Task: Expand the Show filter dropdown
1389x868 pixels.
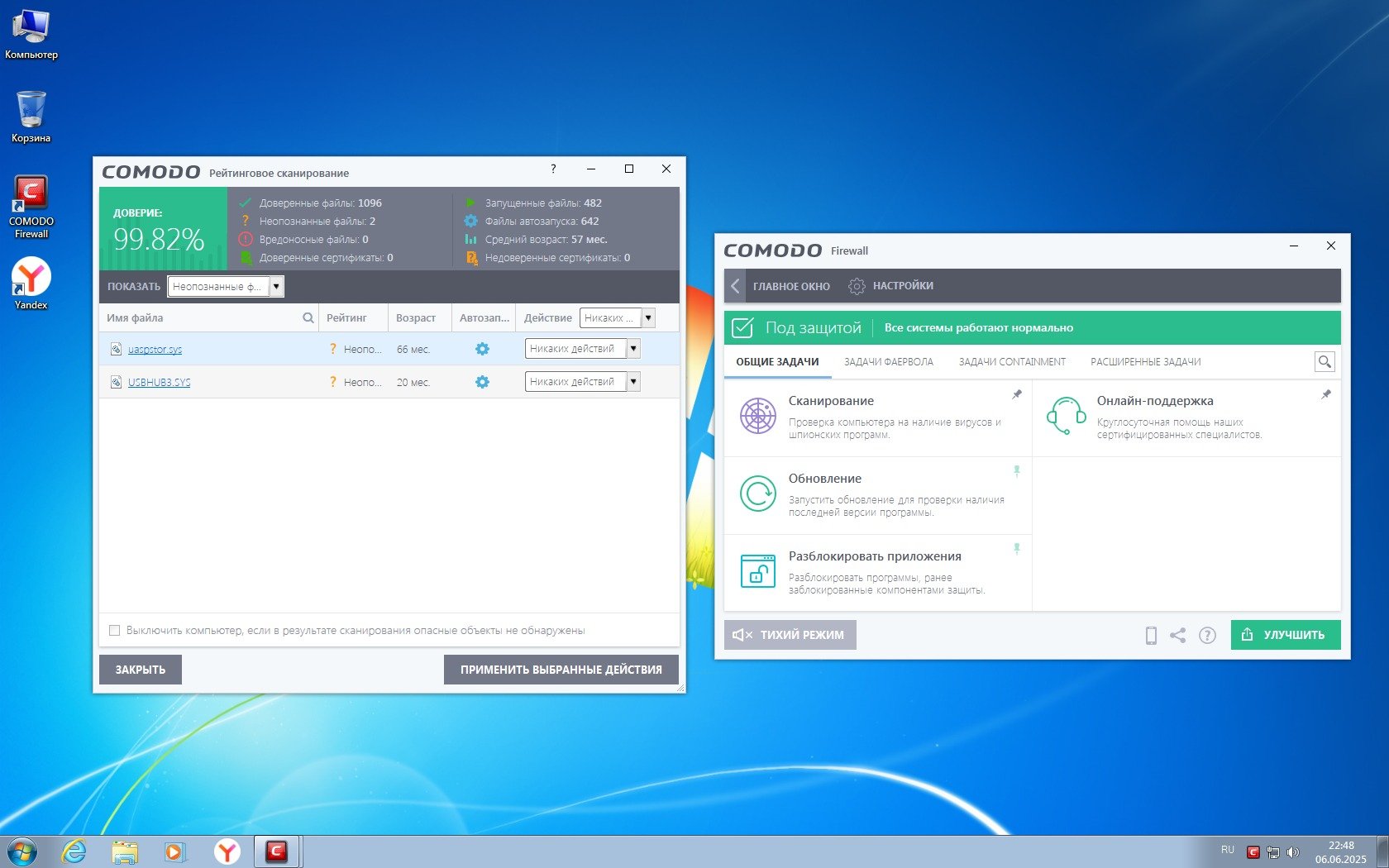Action: tap(277, 286)
